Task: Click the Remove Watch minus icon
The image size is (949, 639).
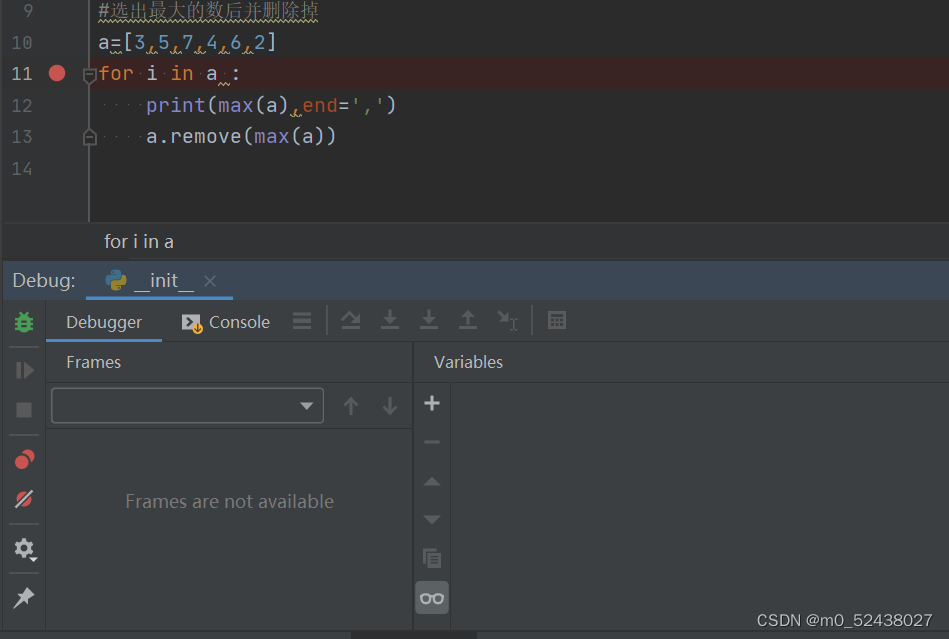Action: point(432,442)
